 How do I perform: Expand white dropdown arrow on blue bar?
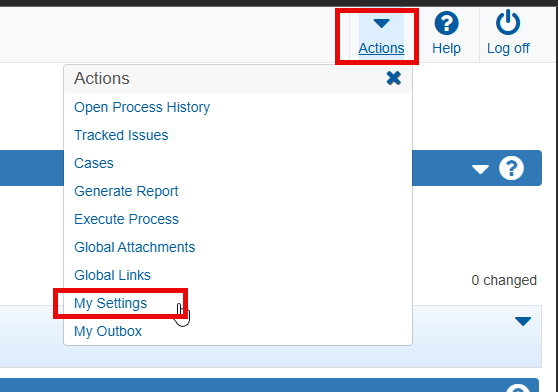click(x=480, y=169)
